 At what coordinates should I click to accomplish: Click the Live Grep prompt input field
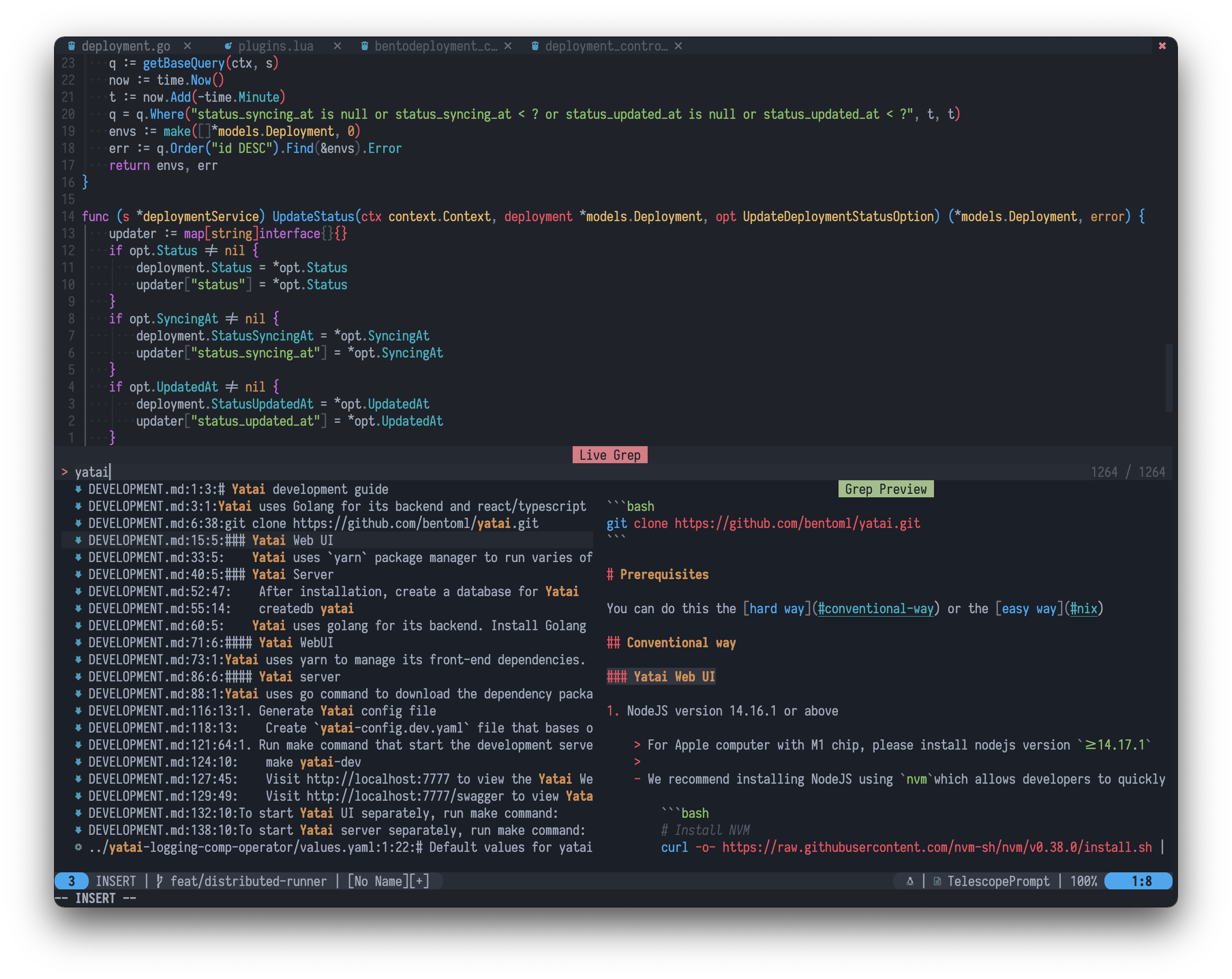tap(343, 472)
